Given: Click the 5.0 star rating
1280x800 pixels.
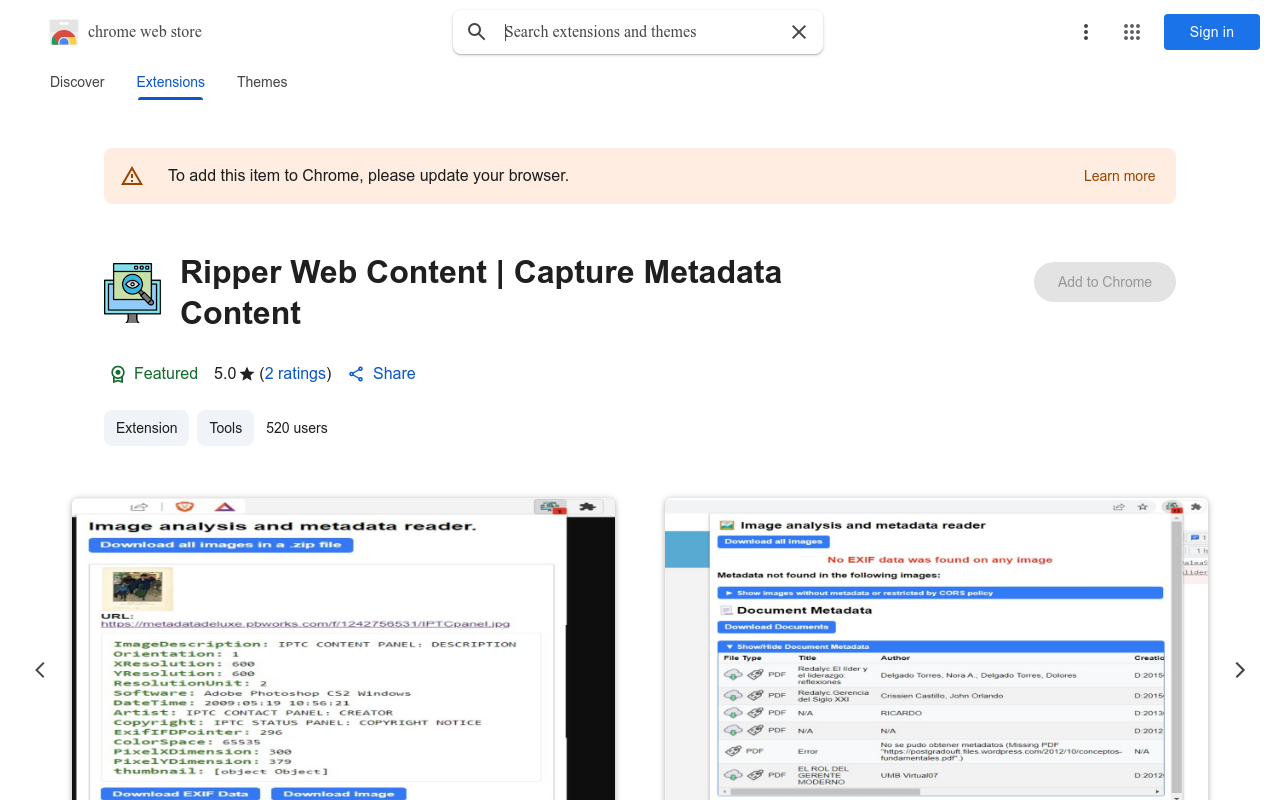Looking at the screenshot, I should click(234, 374).
